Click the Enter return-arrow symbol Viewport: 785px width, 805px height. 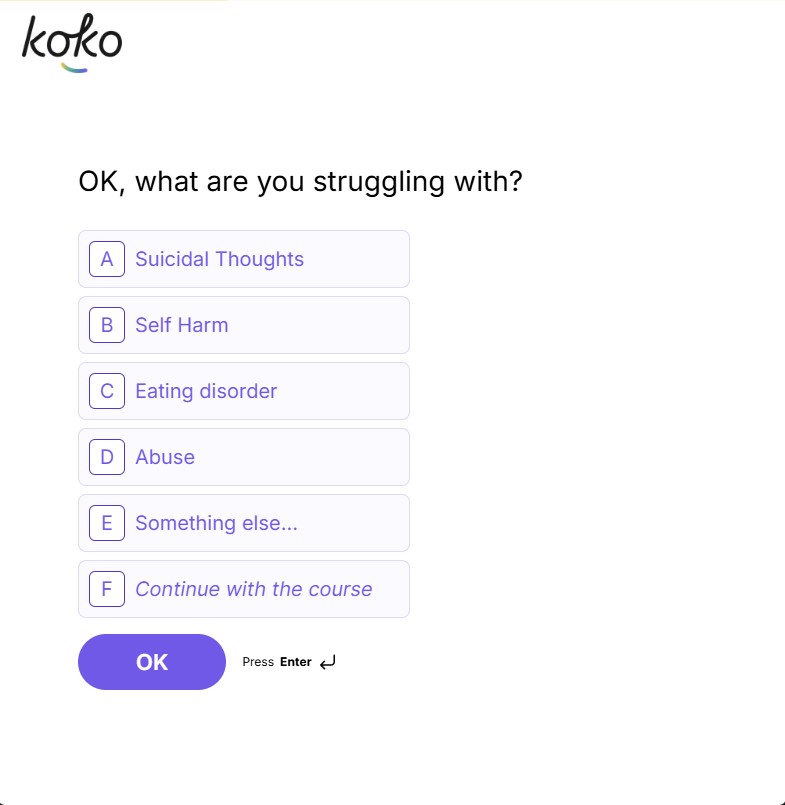327,661
